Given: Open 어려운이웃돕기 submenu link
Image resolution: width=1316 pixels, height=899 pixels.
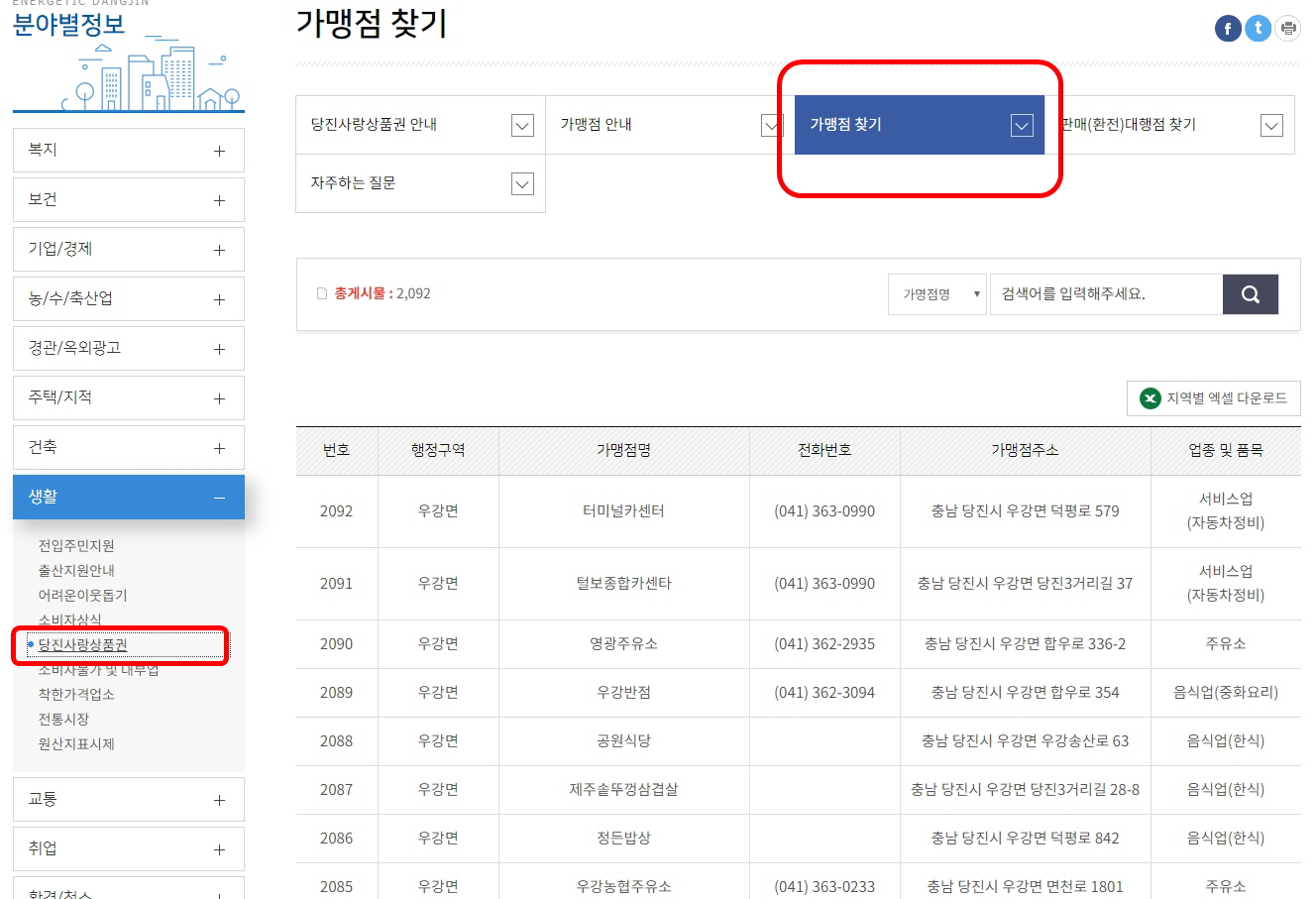Looking at the screenshot, I should 82,596.
